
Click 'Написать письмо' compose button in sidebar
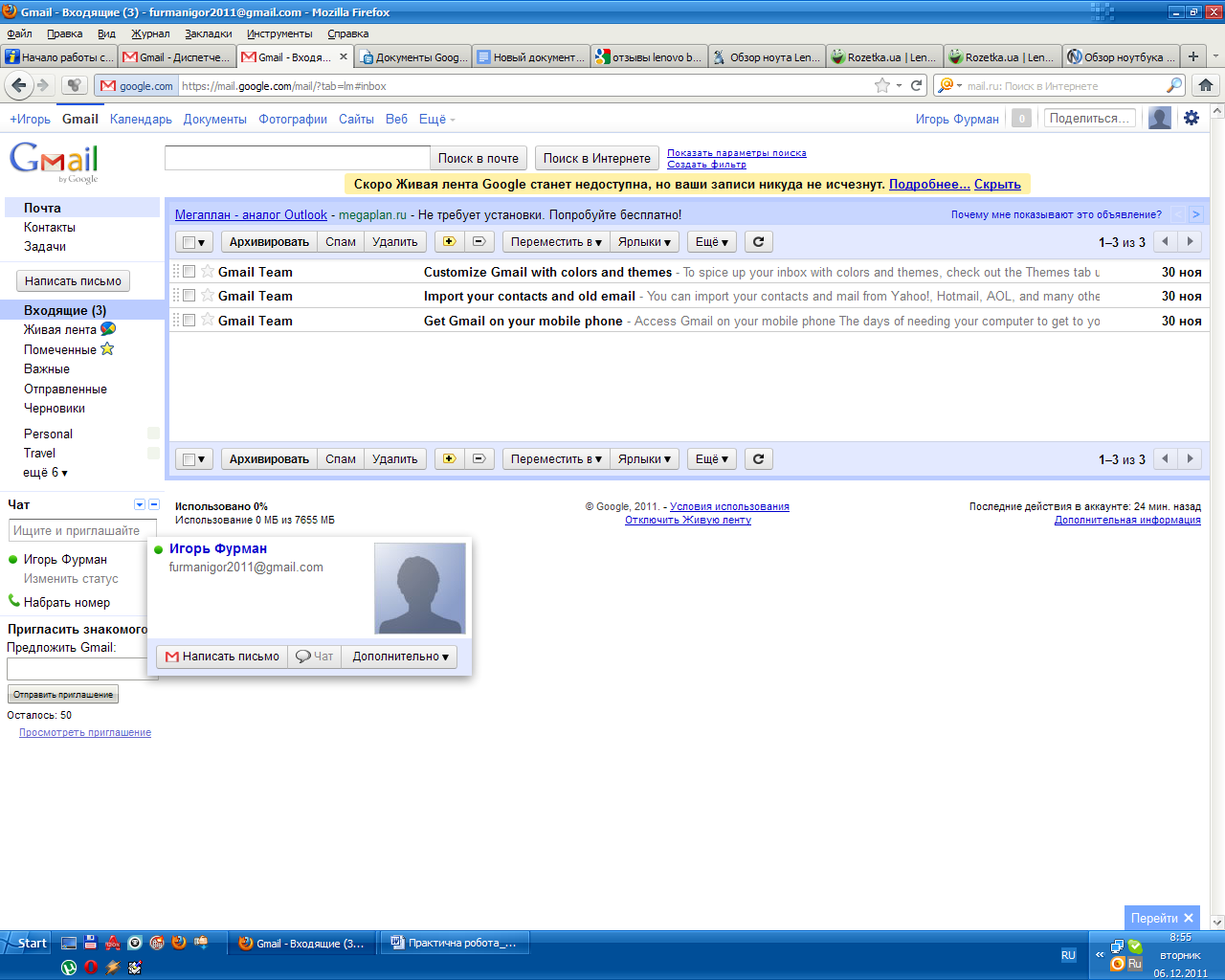pos(73,281)
